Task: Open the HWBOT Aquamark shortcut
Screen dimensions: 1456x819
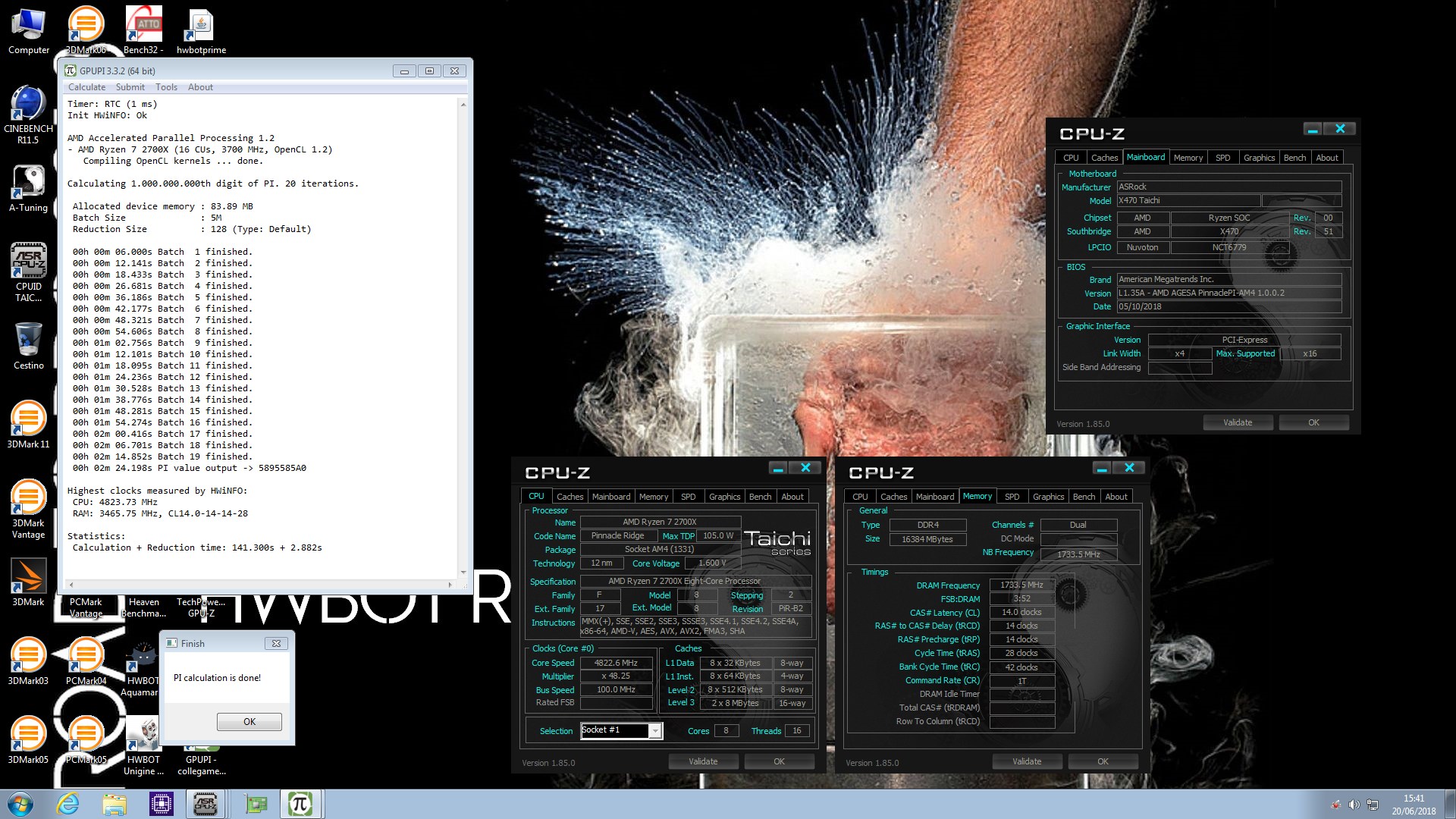Action: click(x=142, y=669)
